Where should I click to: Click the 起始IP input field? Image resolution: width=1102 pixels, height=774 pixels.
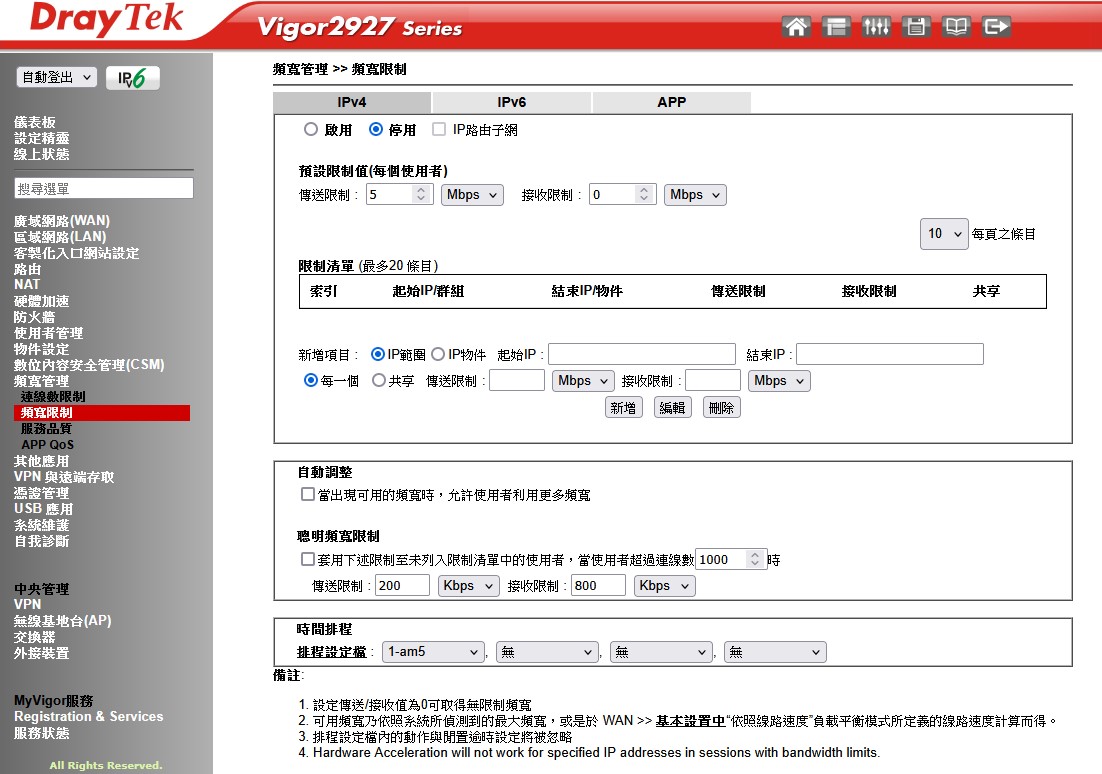point(641,355)
